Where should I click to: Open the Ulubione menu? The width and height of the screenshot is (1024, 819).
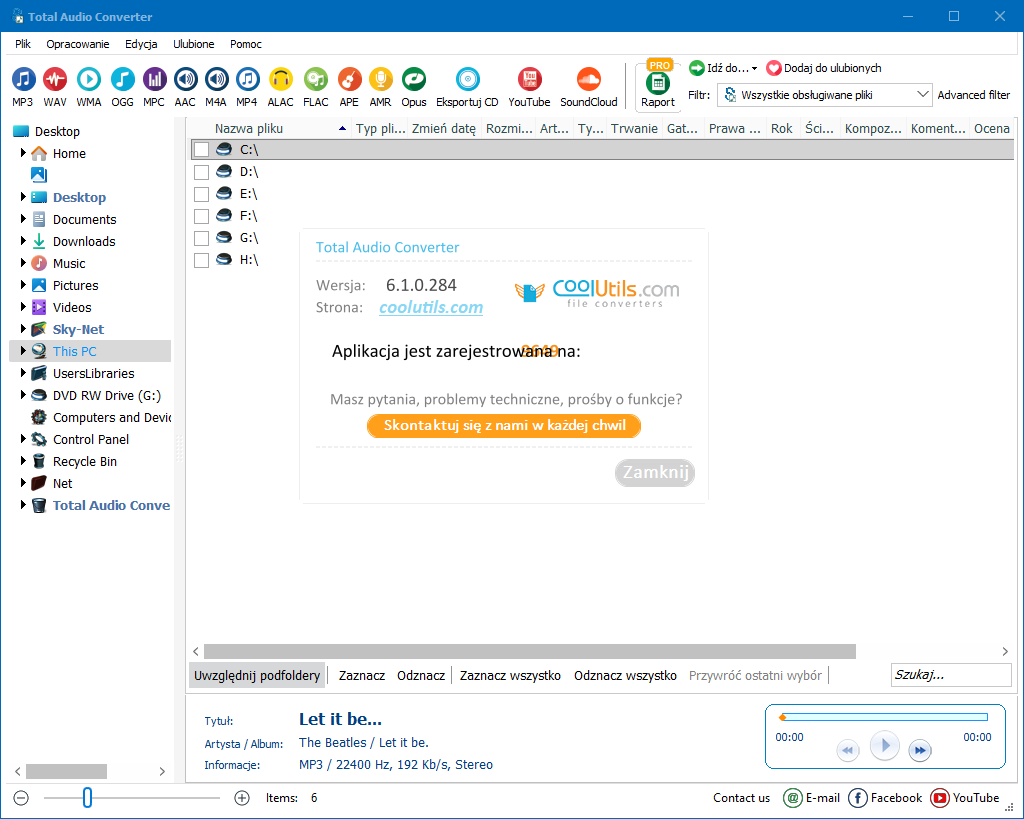pyautogui.click(x=193, y=44)
